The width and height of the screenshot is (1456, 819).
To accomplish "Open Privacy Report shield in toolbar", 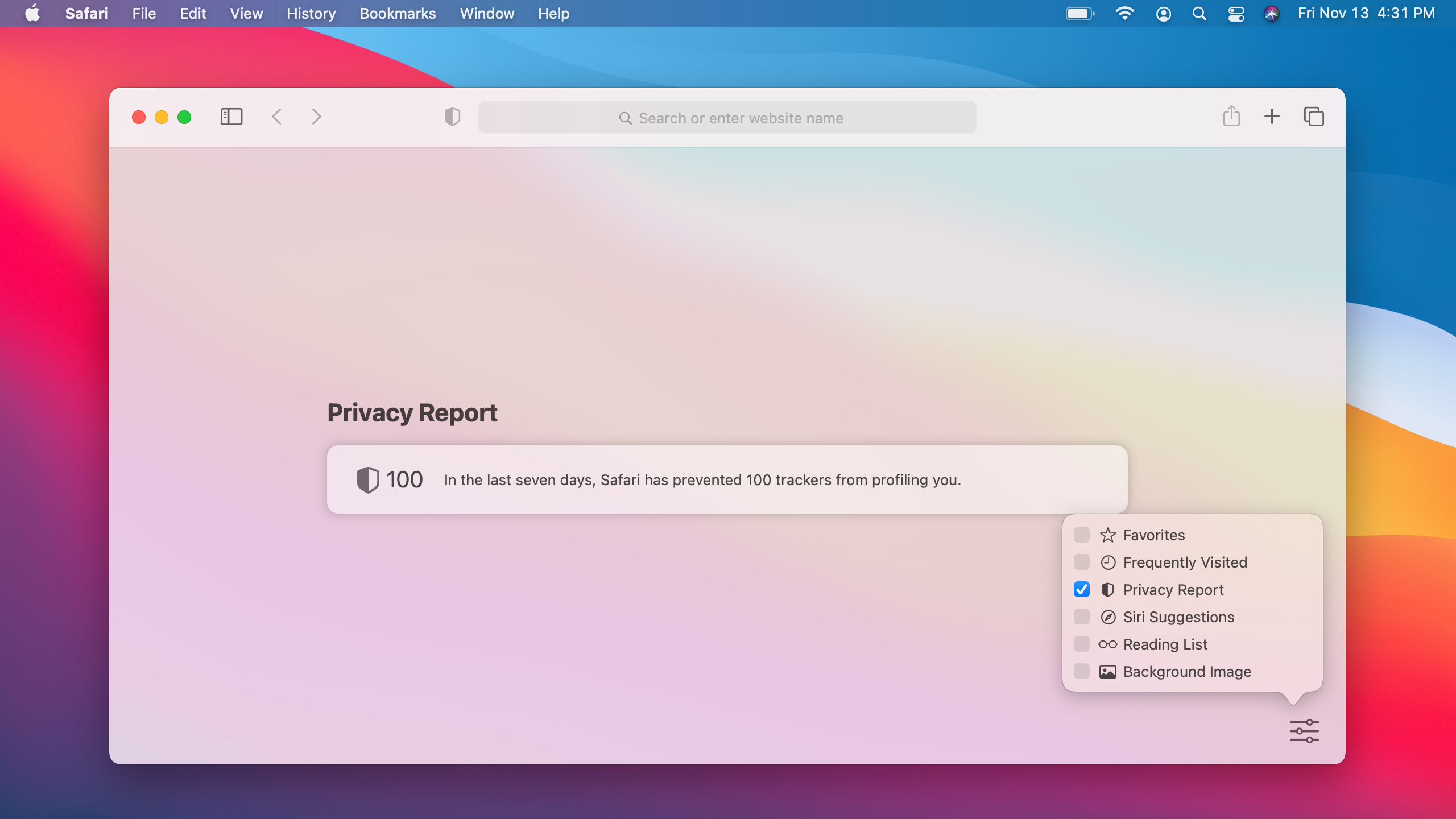I will click(x=452, y=117).
